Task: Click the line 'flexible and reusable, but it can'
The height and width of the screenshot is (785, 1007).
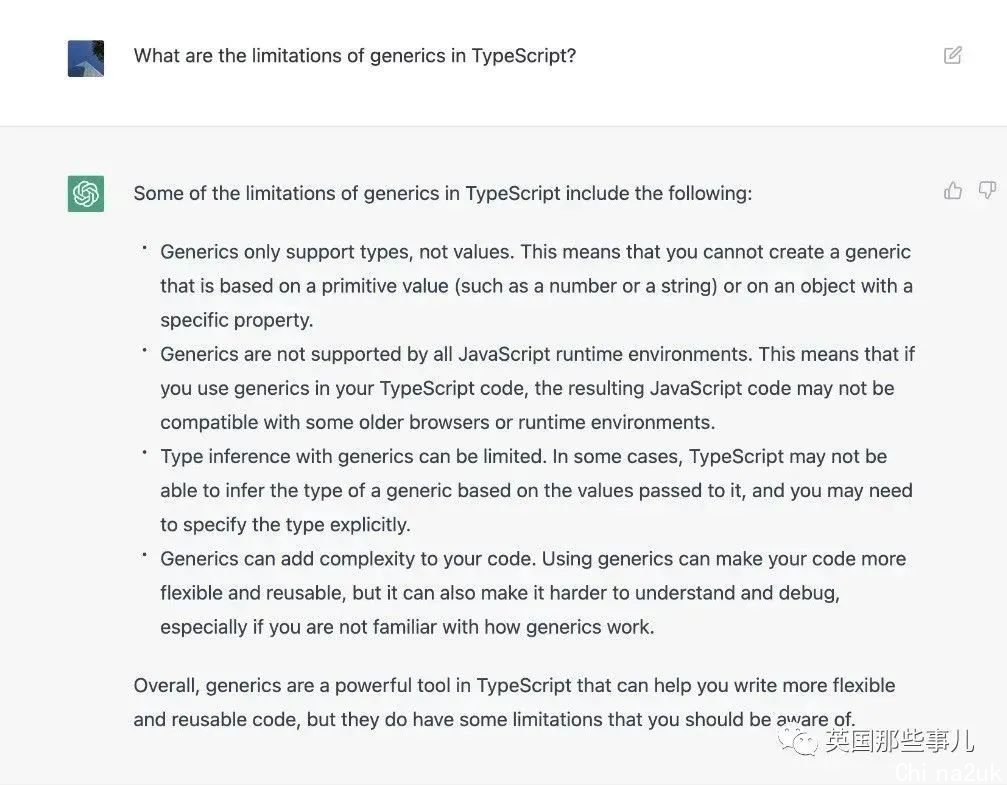Action: coord(500,592)
